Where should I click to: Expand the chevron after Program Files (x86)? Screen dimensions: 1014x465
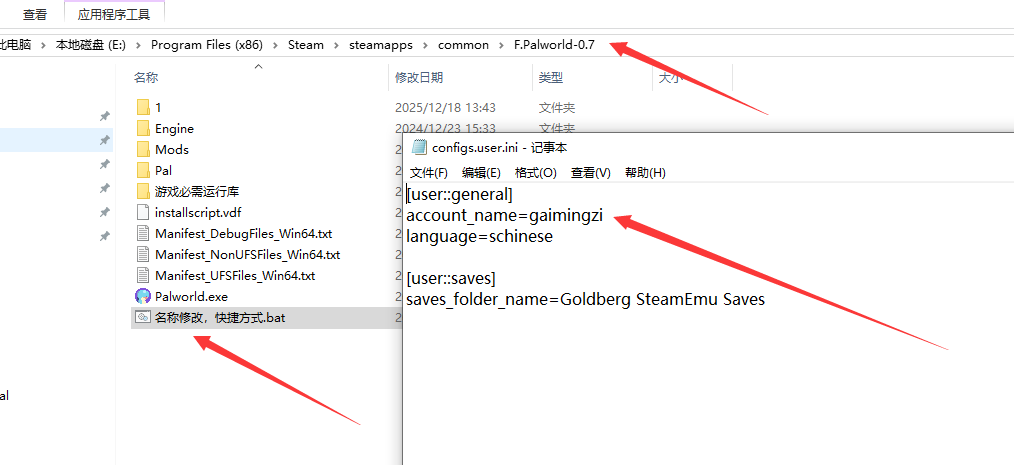(x=275, y=45)
